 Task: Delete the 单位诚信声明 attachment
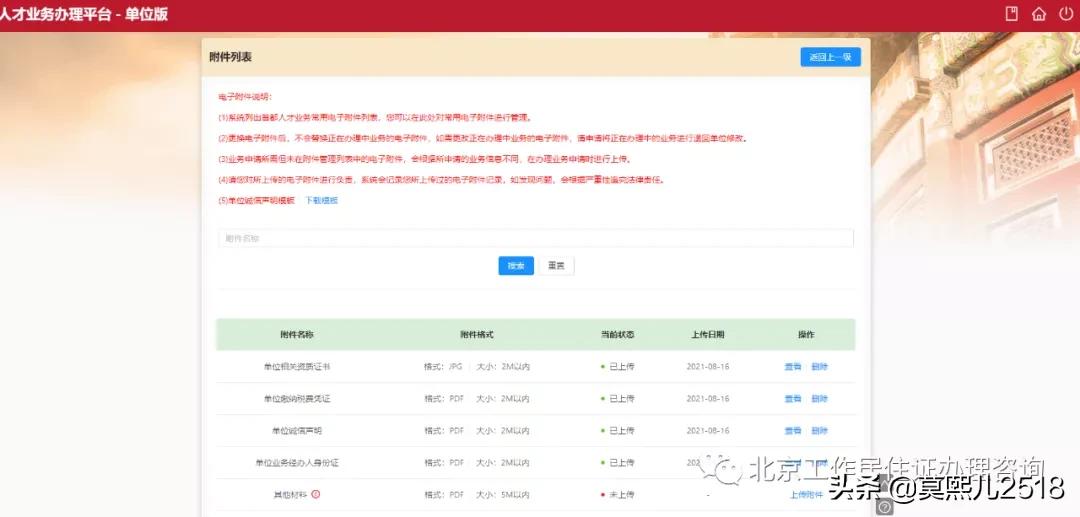820,431
